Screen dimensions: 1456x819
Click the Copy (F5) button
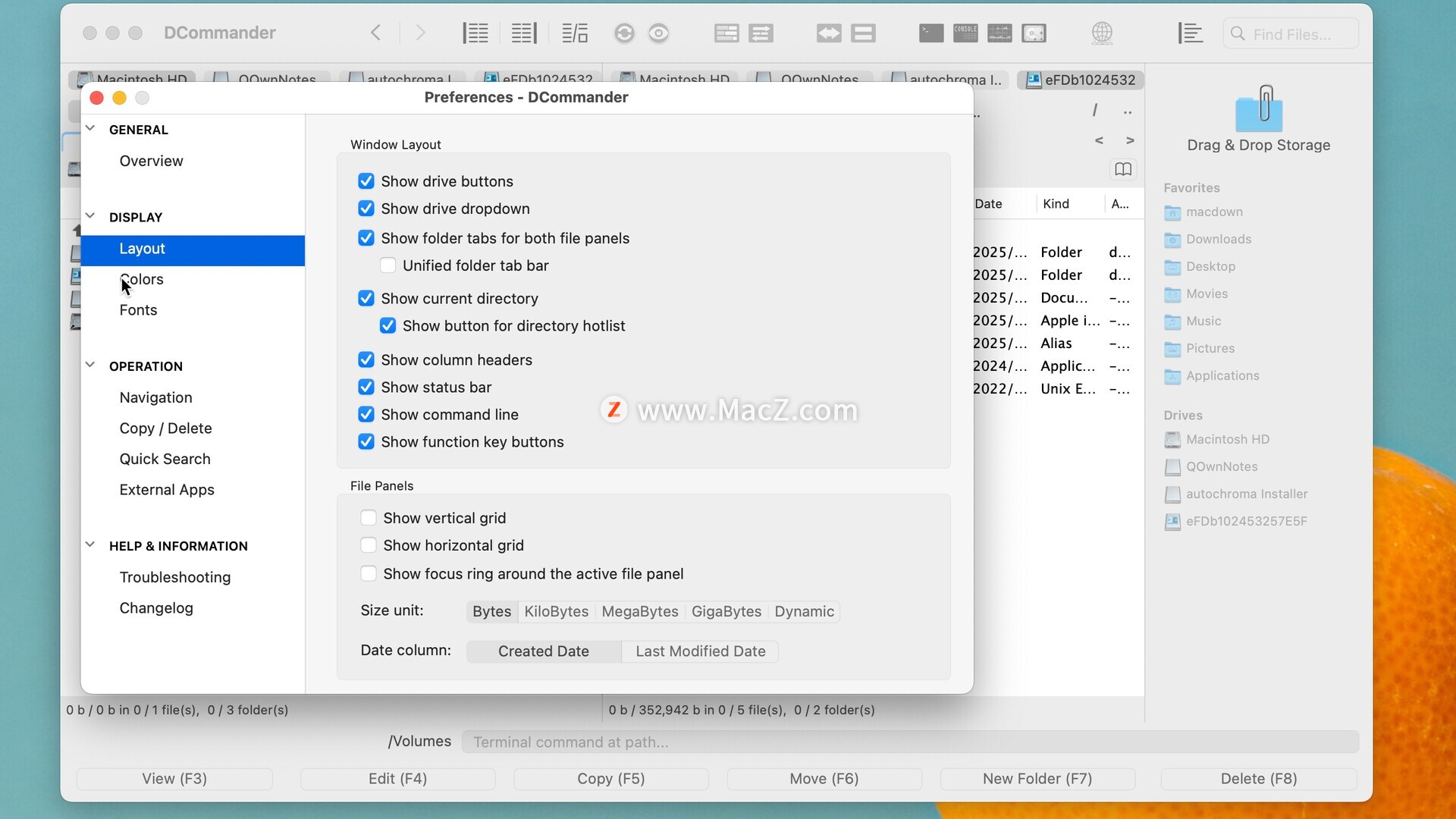pyautogui.click(x=611, y=779)
